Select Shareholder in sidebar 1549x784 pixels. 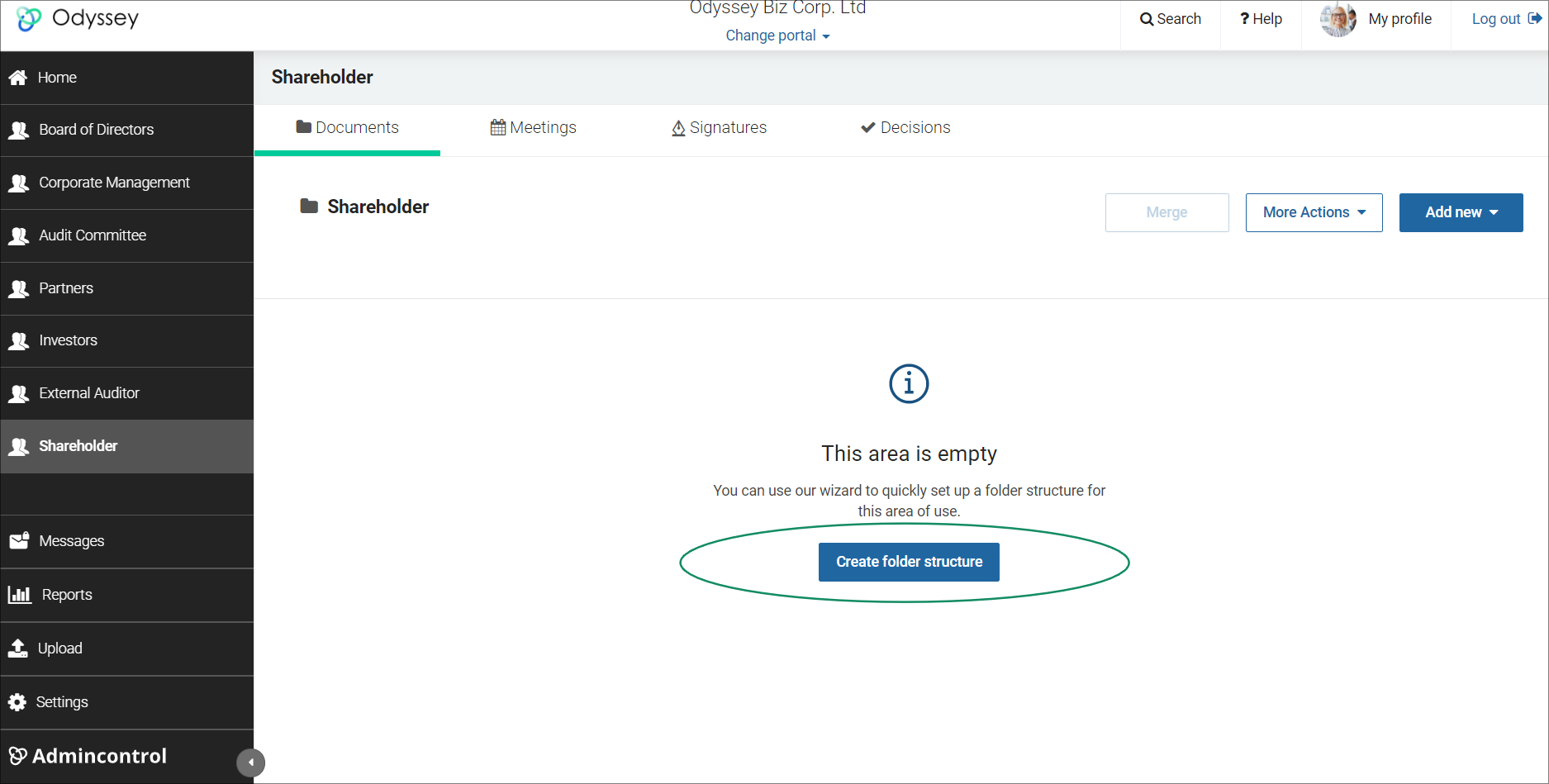(126, 446)
